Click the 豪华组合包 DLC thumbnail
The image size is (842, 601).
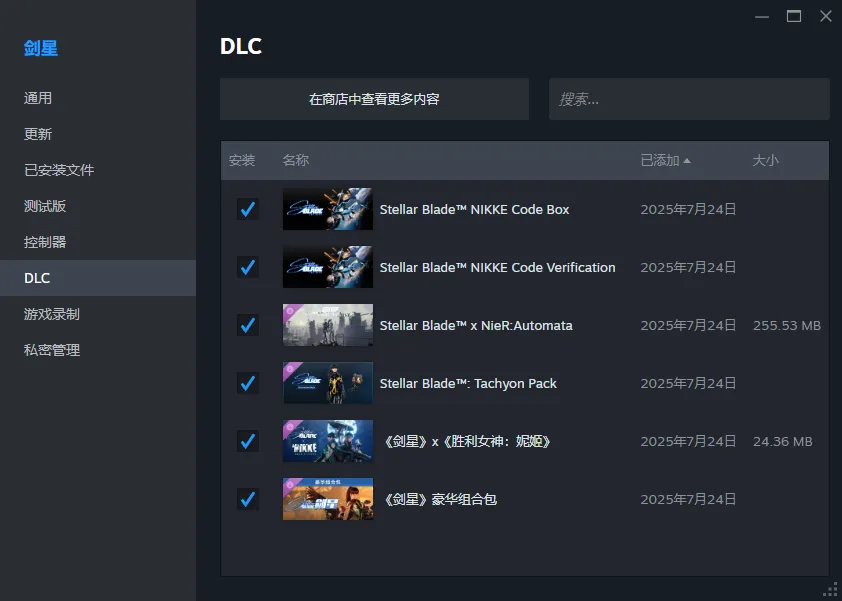327,499
